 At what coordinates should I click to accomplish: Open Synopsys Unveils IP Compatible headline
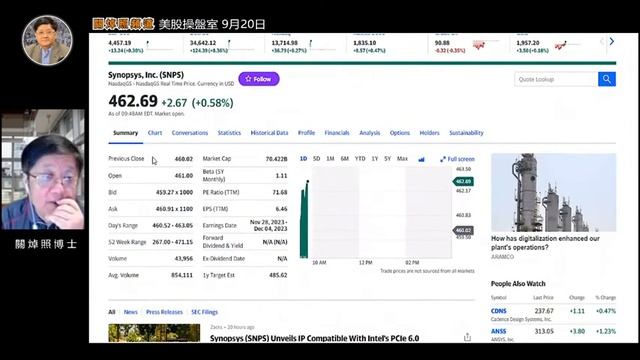(x=314, y=338)
